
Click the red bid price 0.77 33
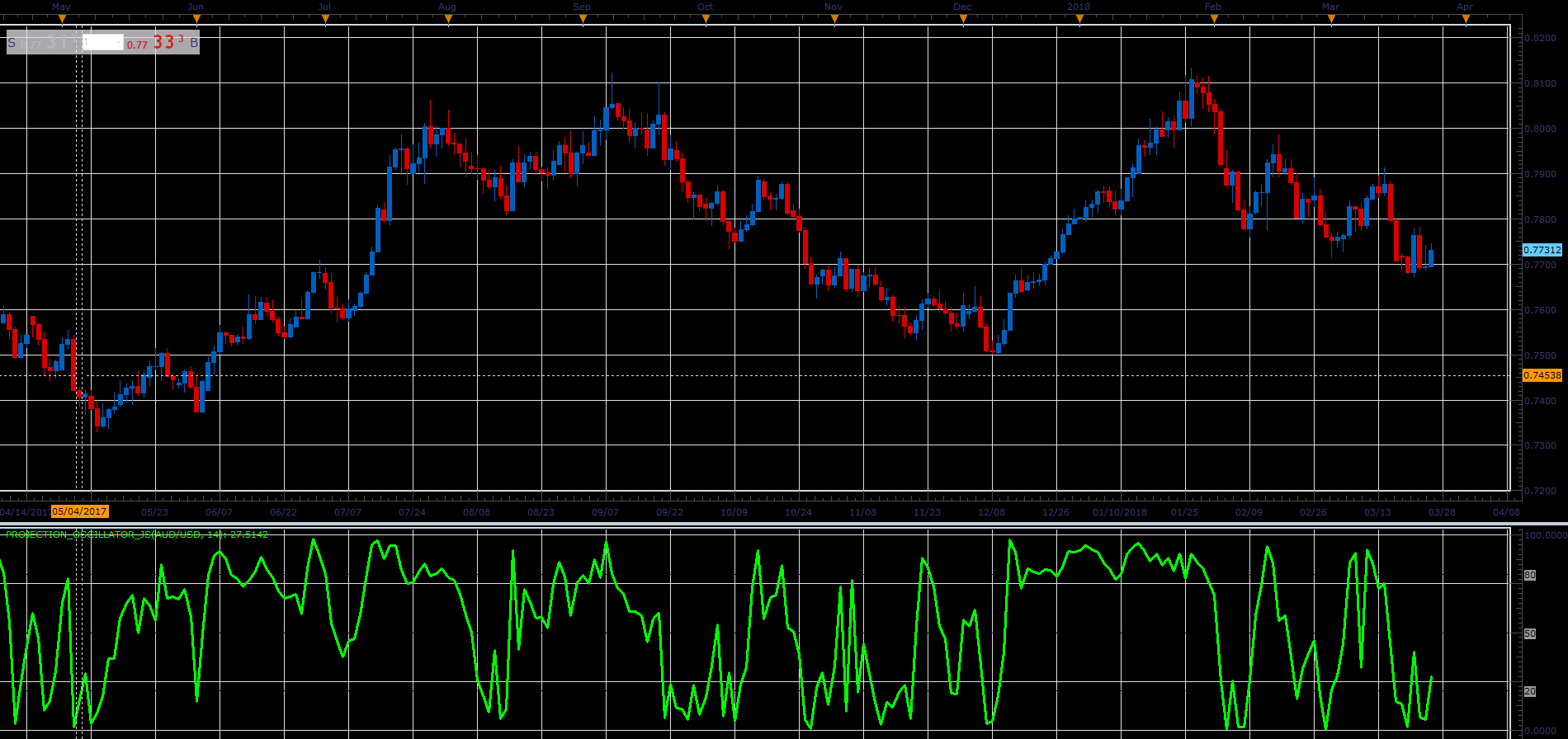tap(155, 43)
